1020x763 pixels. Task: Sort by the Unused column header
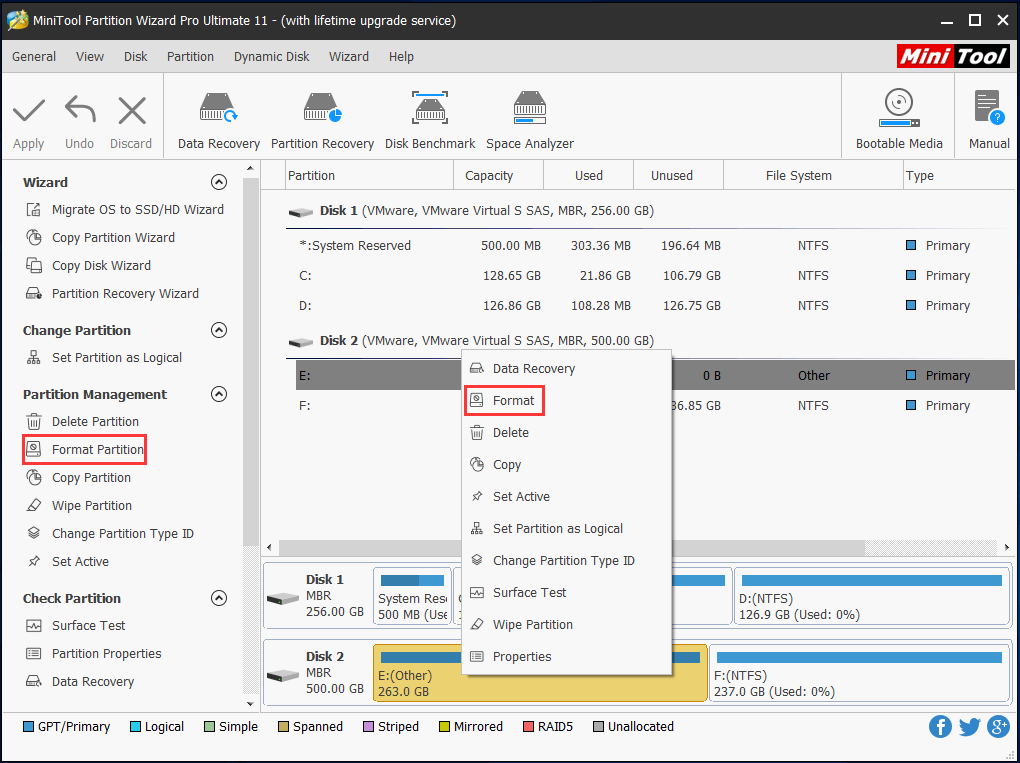[x=678, y=176]
